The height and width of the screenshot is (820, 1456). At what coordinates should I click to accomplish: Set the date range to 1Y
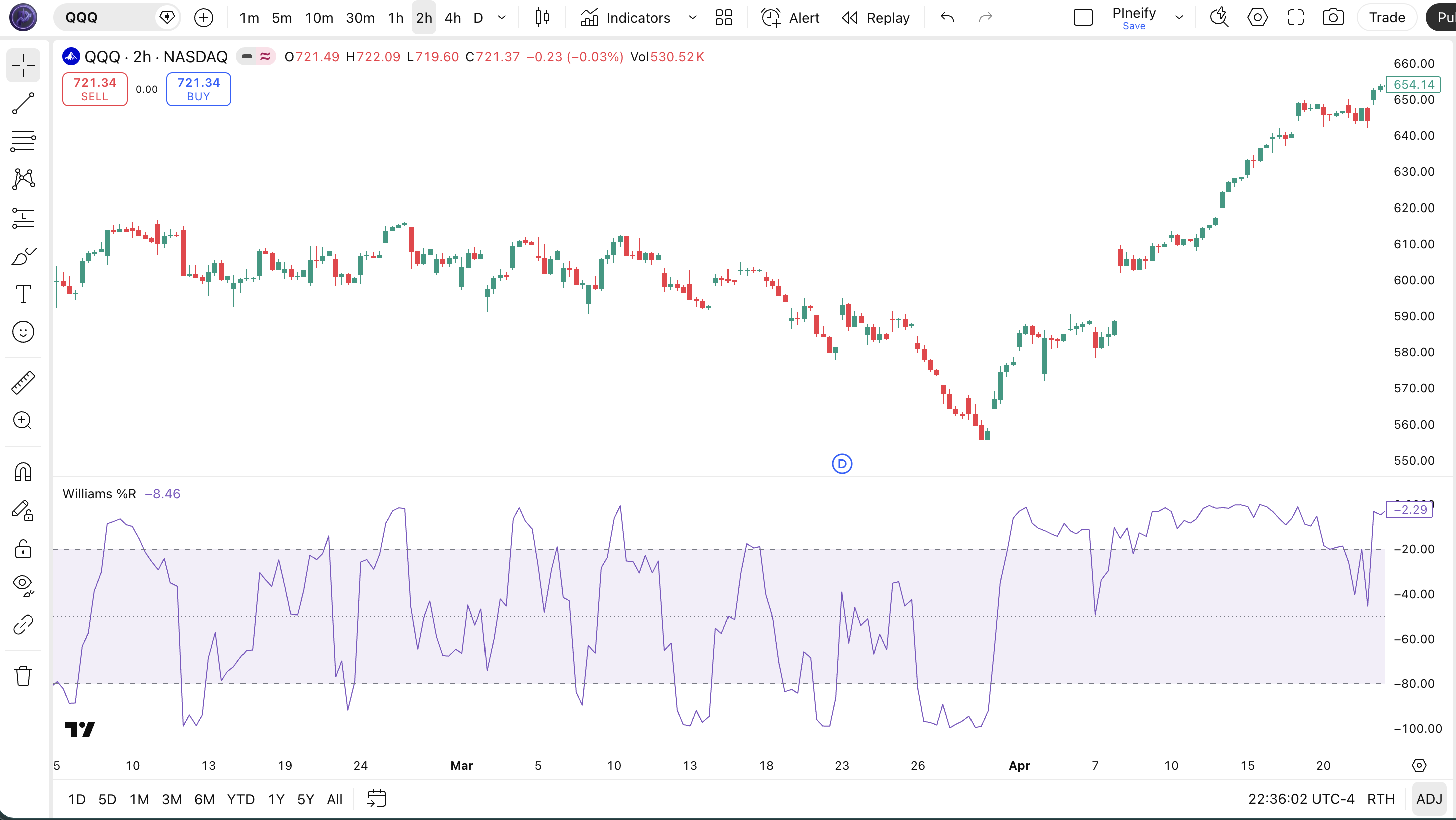click(x=276, y=799)
